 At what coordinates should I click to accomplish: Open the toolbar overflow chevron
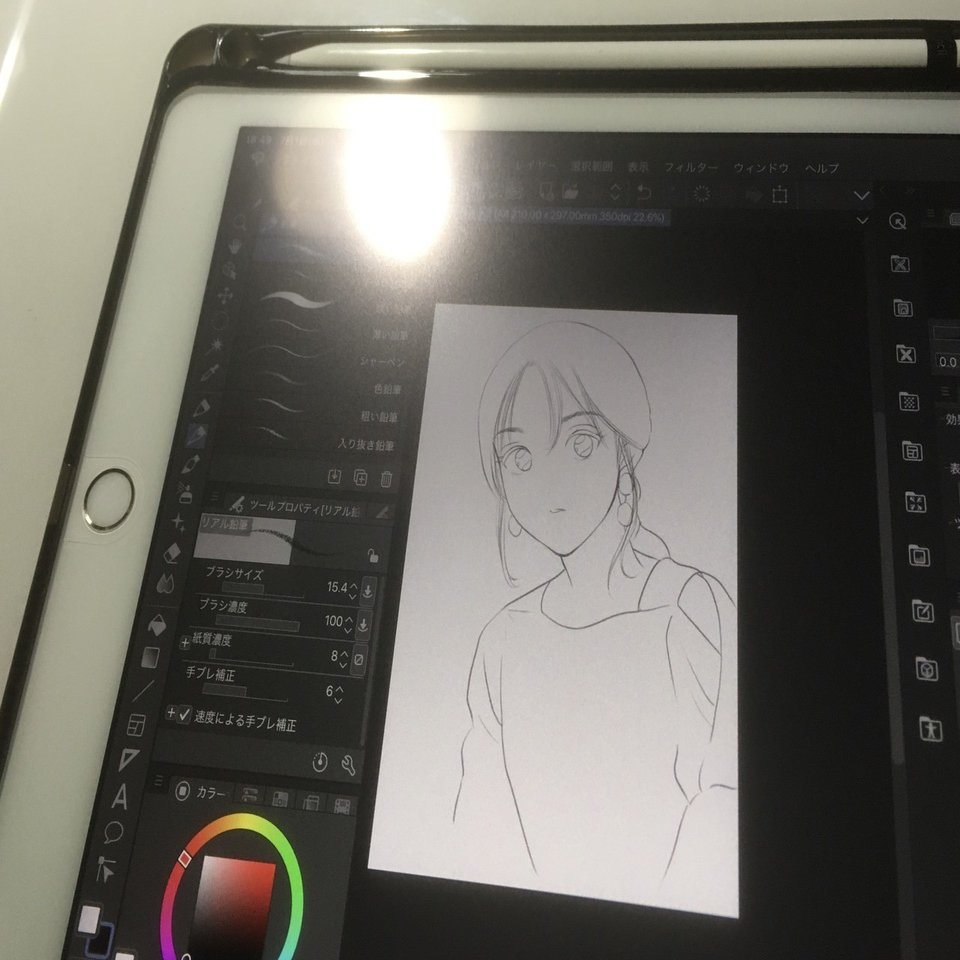(860, 195)
